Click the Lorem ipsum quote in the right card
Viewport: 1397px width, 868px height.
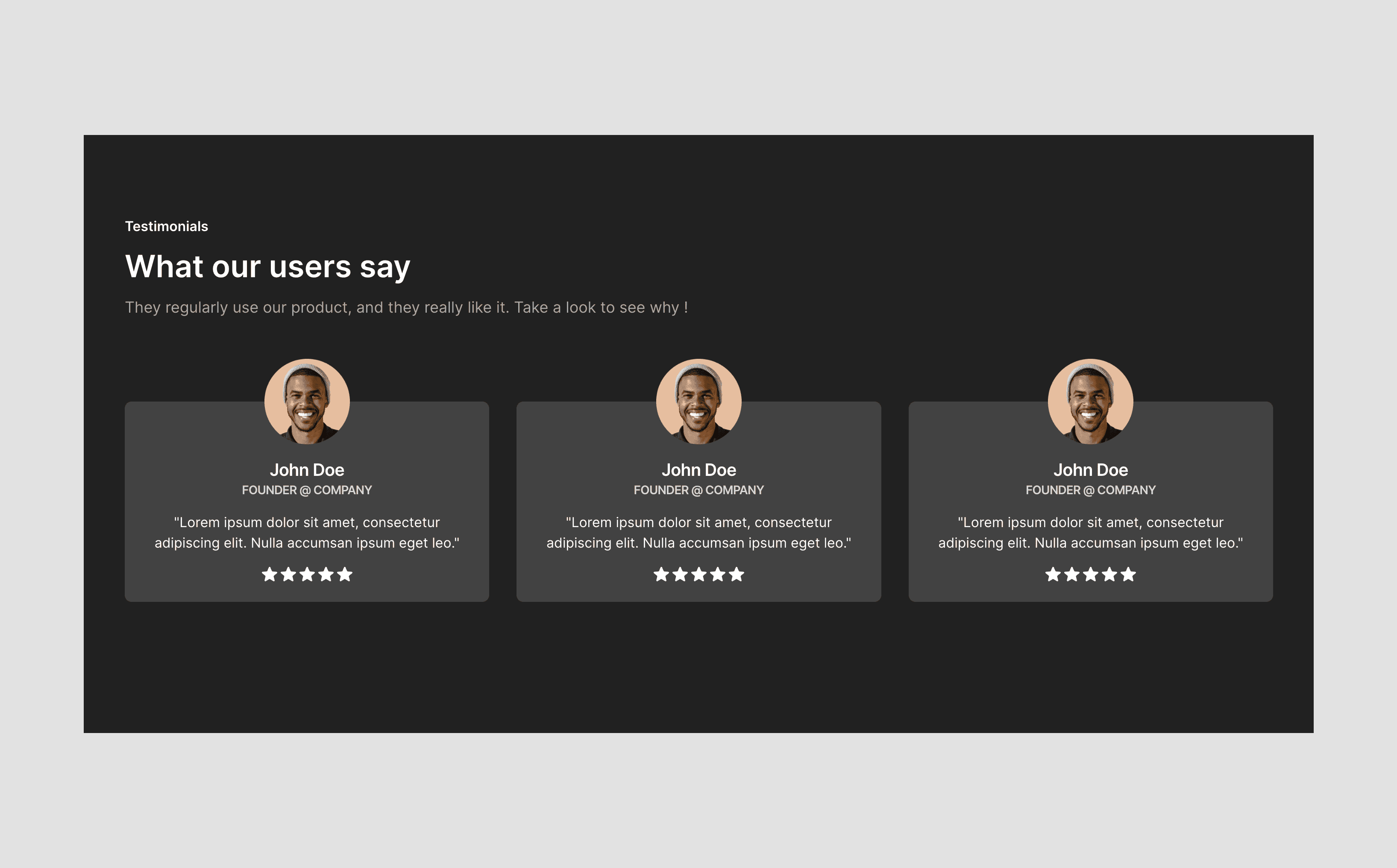1090,533
